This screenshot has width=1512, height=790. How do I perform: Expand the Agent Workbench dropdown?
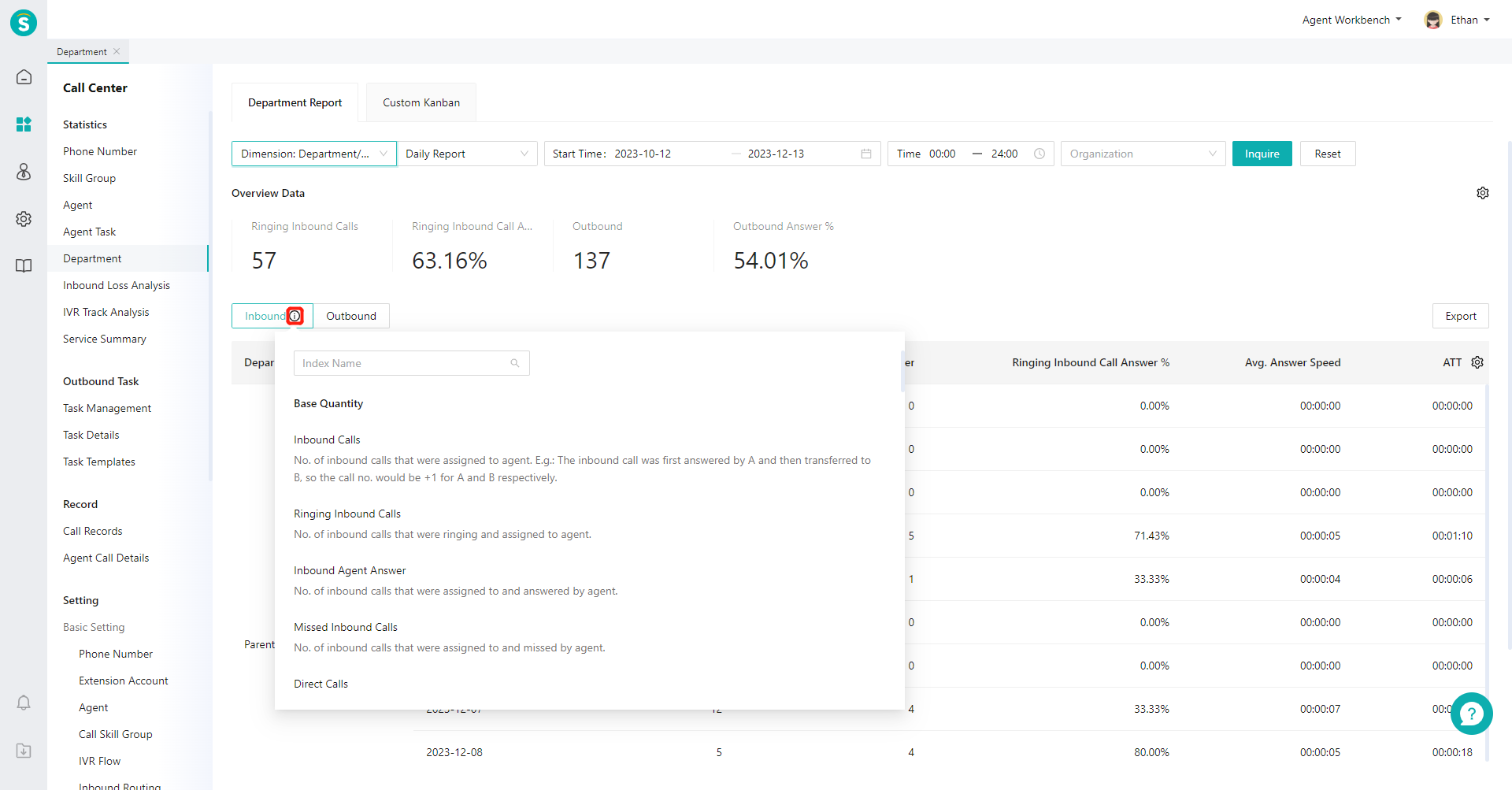(1351, 20)
